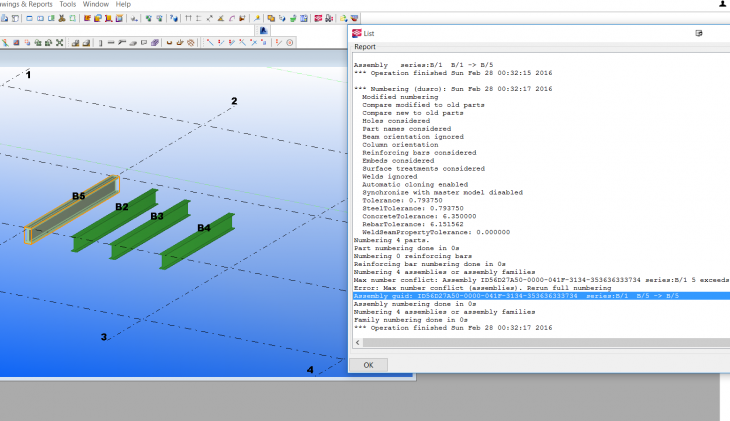Open the Help menu
This screenshot has height=421, width=730.
pyautogui.click(x=123, y=4)
